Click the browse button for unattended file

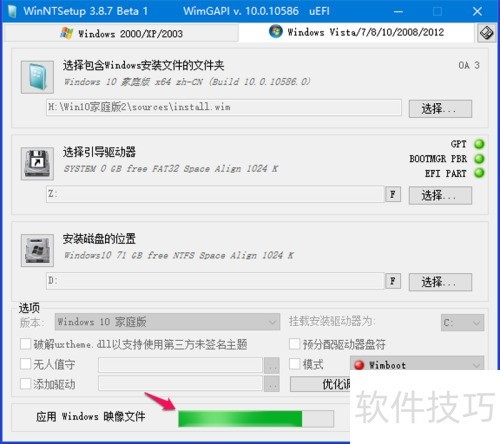coord(272,365)
